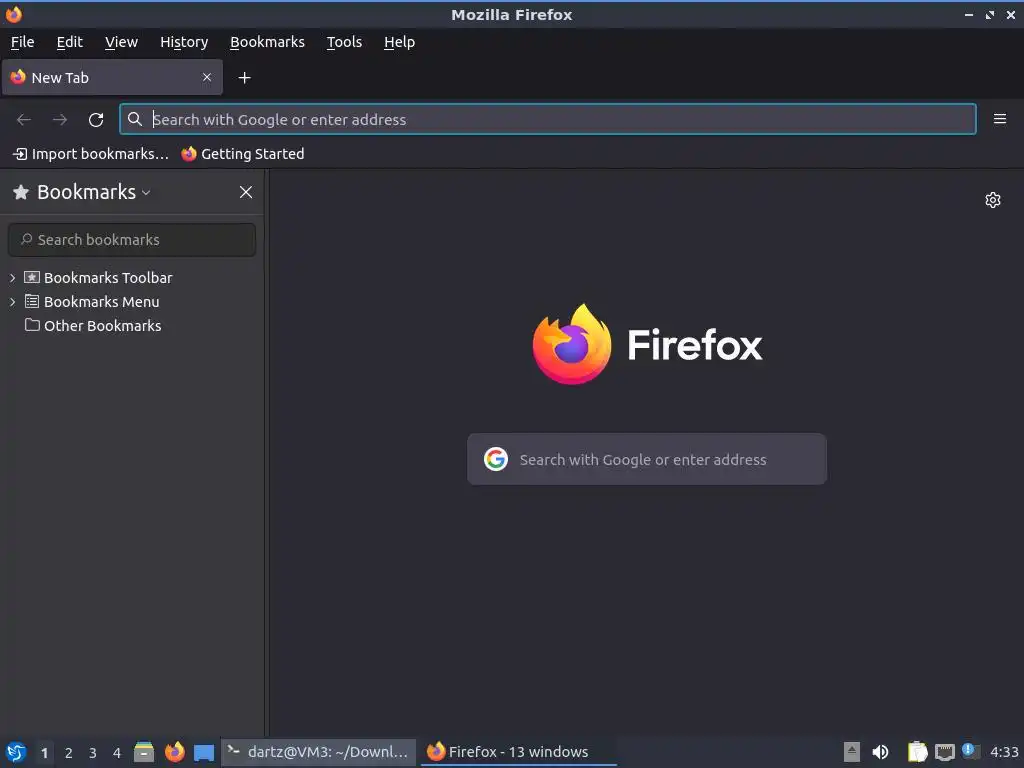Open the new tab personalize gear

click(x=993, y=200)
